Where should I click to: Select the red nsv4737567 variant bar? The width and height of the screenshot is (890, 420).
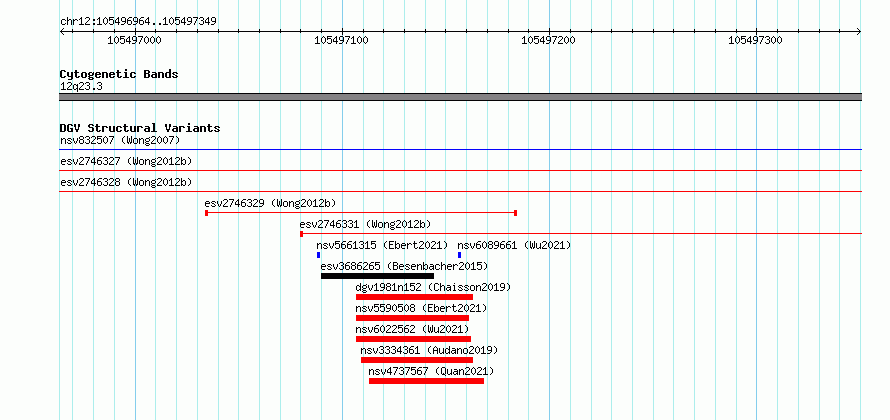[x=426, y=381]
